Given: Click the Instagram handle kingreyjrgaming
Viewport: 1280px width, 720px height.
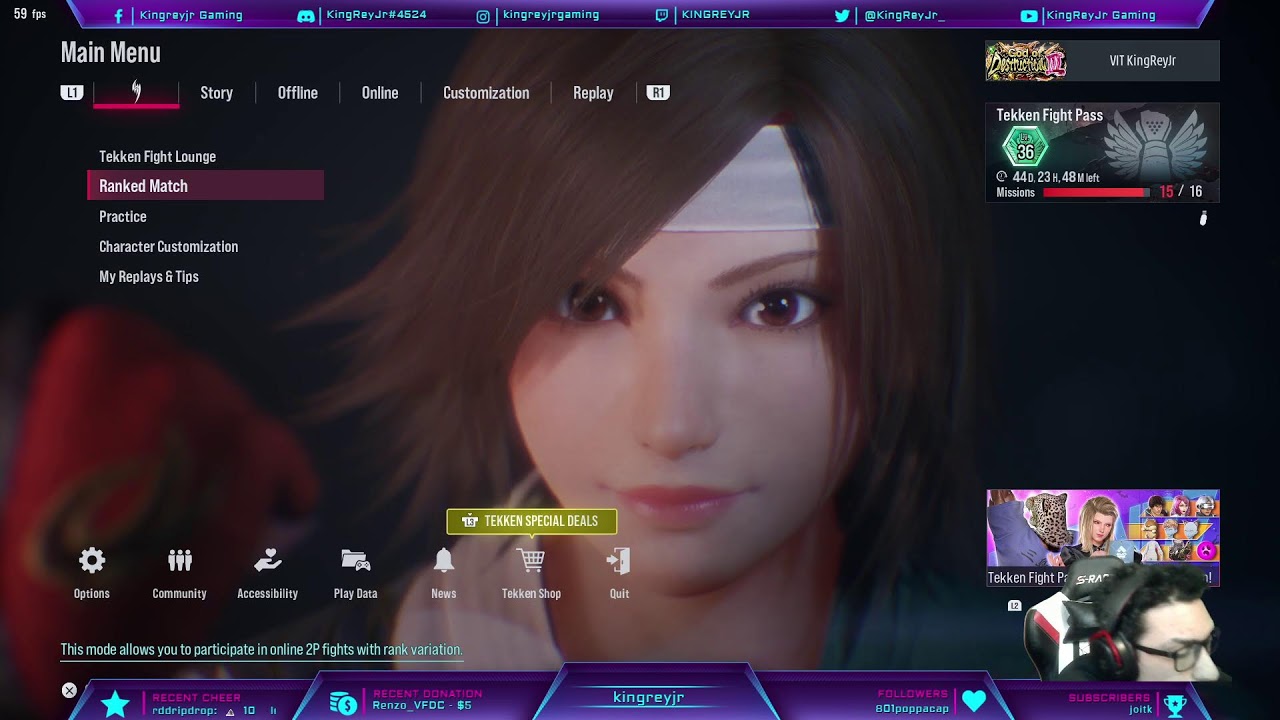Looking at the screenshot, I should (551, 16).
